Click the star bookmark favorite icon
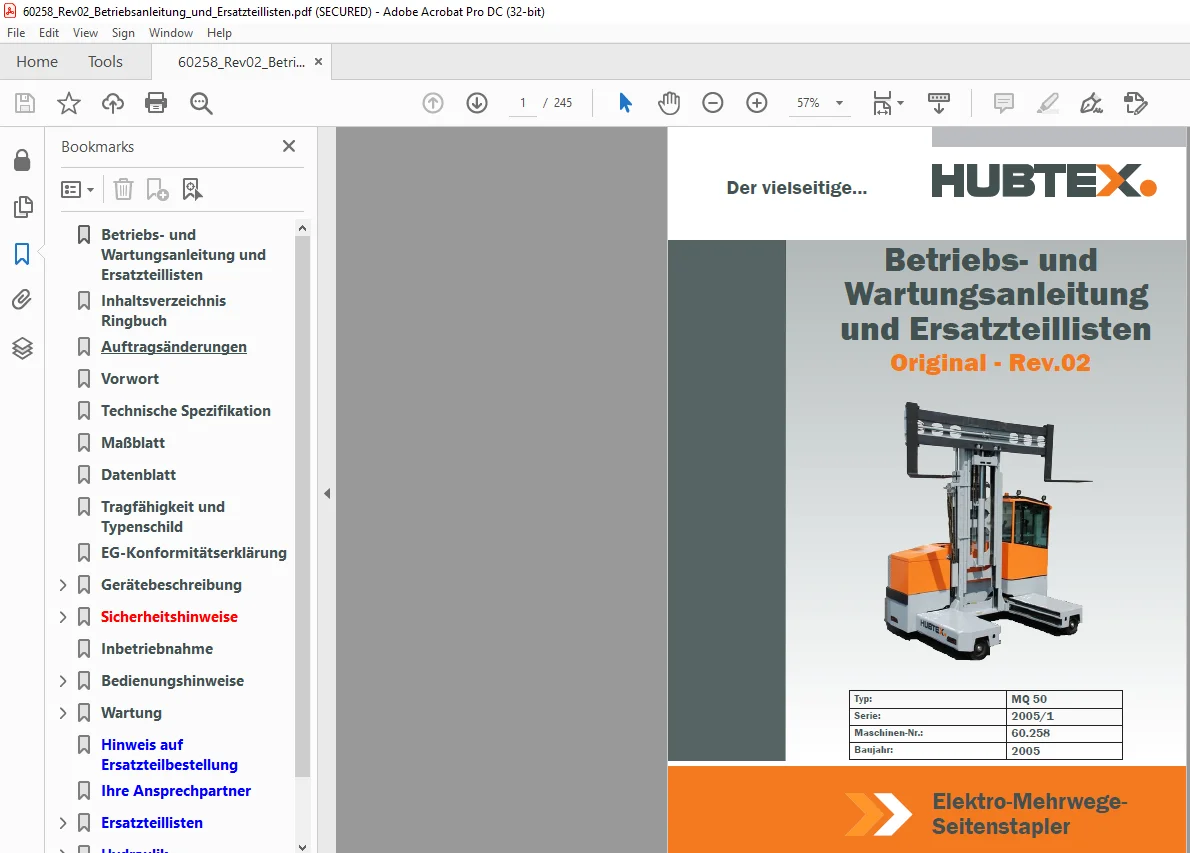The image size is (1190, 853). click(x=69, y=103)
